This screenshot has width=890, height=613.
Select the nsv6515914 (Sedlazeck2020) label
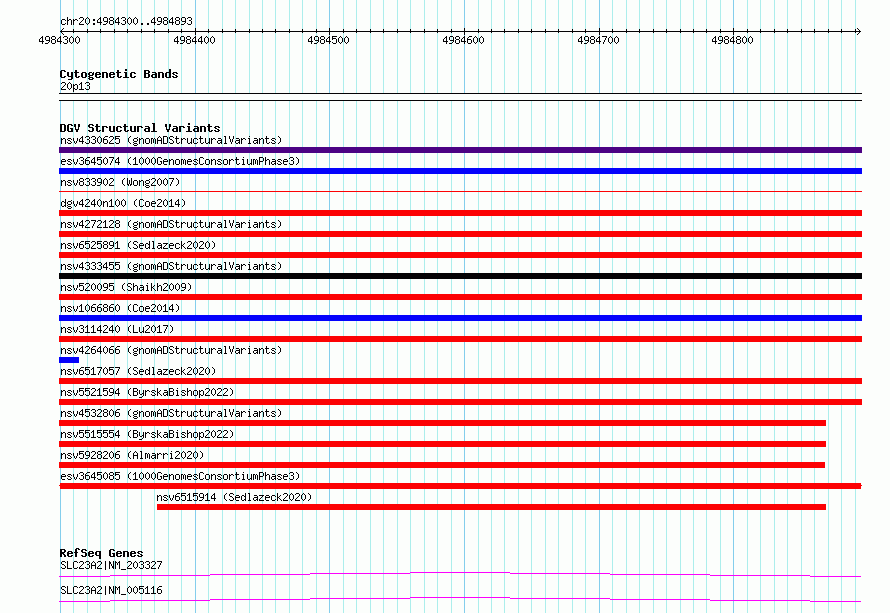point(234,497)
